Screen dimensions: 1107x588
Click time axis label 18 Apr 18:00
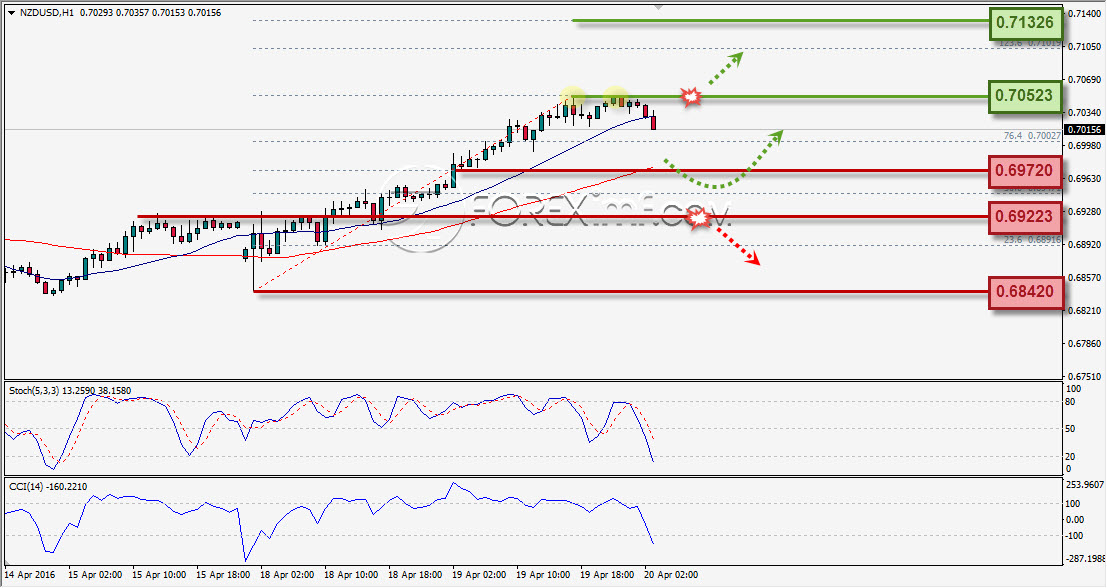(x=416, y=575)
